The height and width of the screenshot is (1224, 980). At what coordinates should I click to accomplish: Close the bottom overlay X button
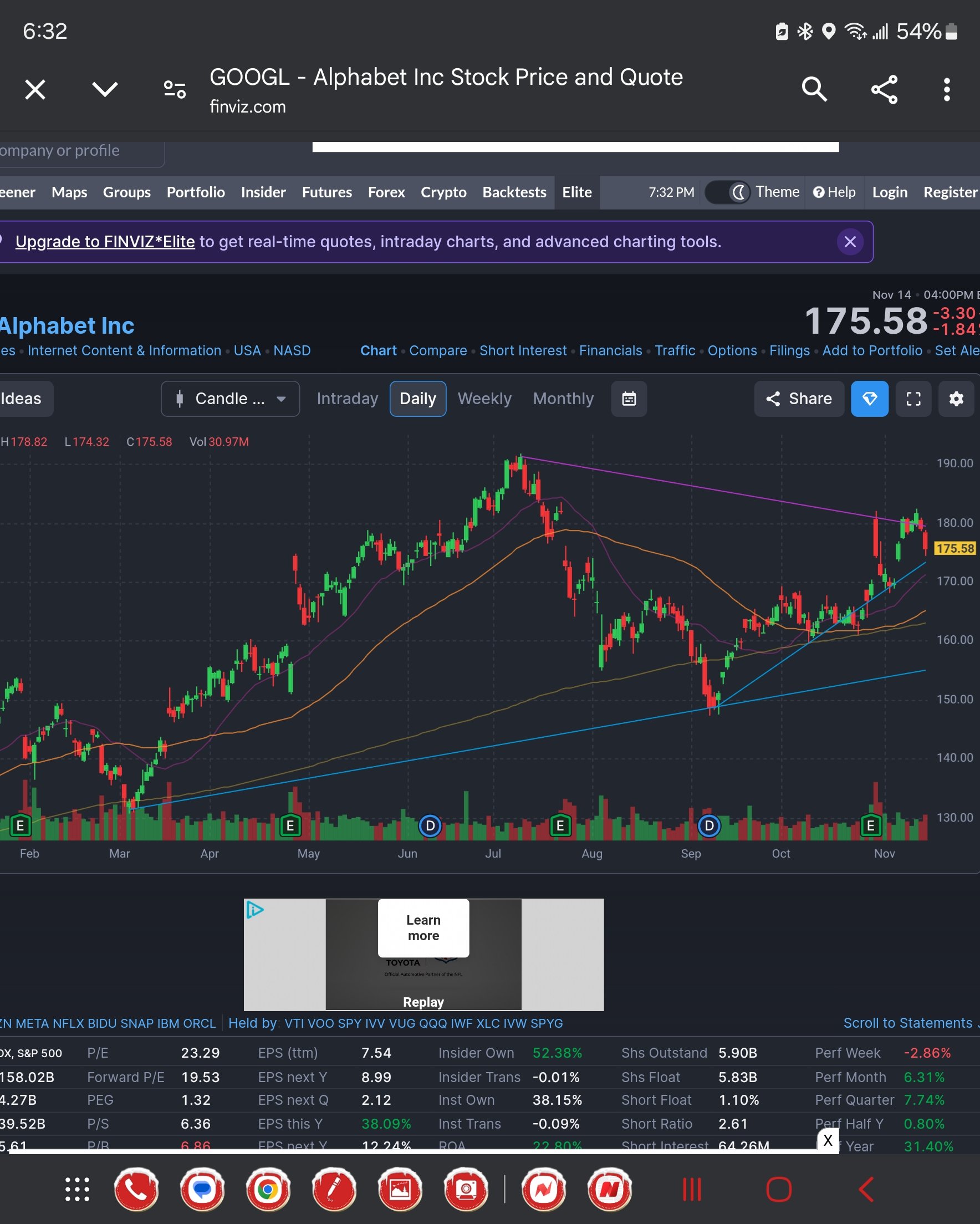(828, 1140)
